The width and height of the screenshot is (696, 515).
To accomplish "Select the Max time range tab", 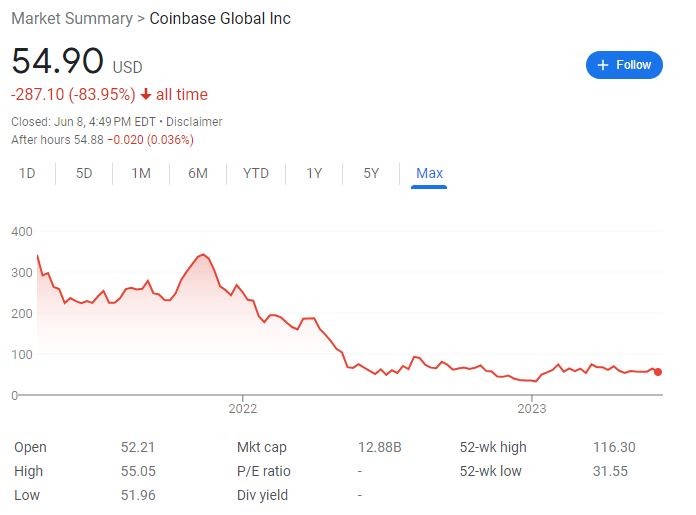I will pos(429,173).
